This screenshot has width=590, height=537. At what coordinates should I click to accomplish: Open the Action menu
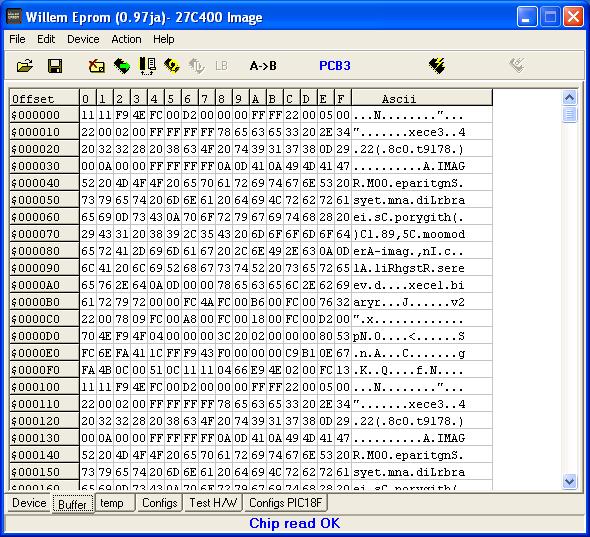point(126,39)
